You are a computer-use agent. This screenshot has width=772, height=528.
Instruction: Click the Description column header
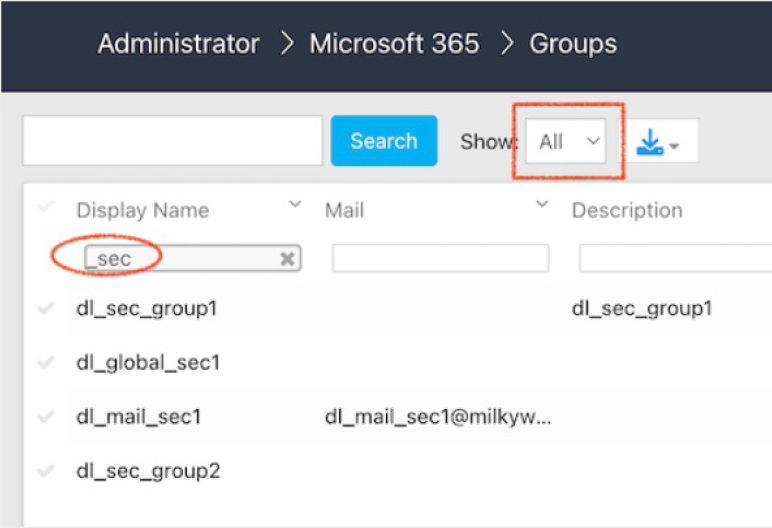click(627, 211)
